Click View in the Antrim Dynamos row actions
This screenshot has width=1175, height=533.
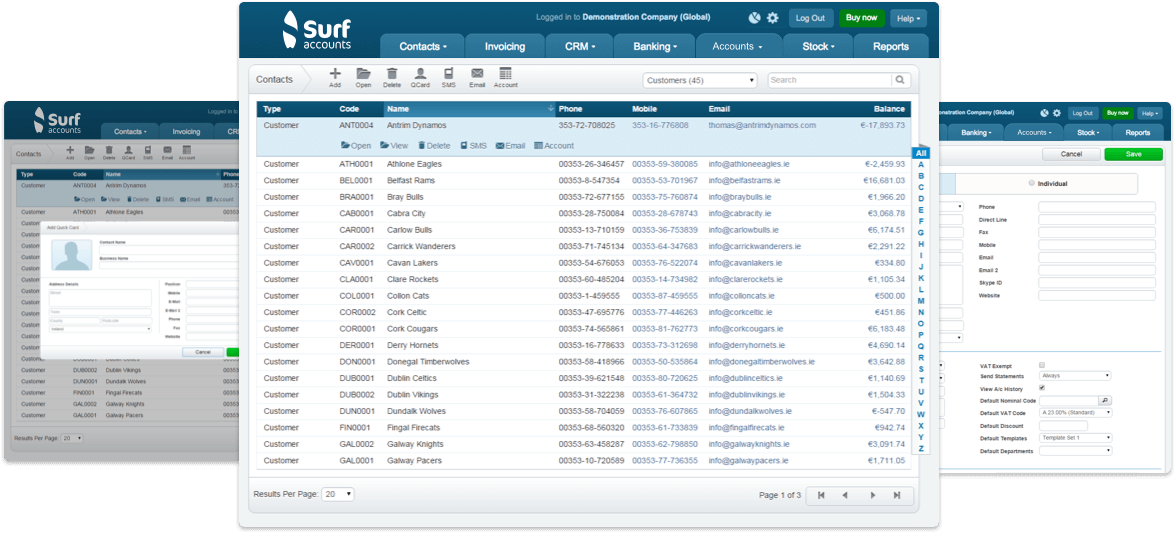point(394,145)
